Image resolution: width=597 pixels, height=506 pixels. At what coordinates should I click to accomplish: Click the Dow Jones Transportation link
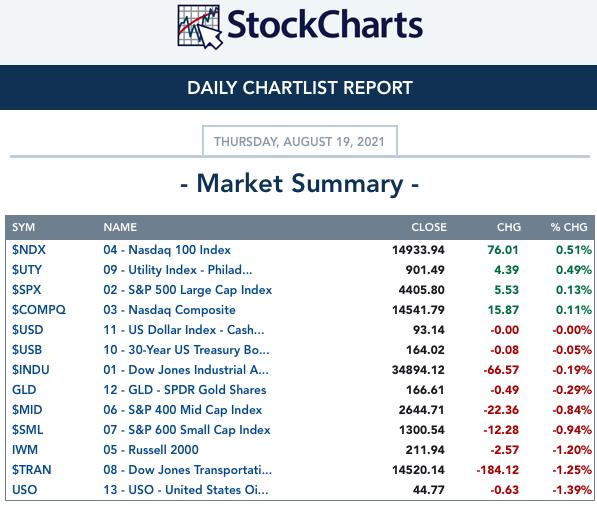(187, 469)
